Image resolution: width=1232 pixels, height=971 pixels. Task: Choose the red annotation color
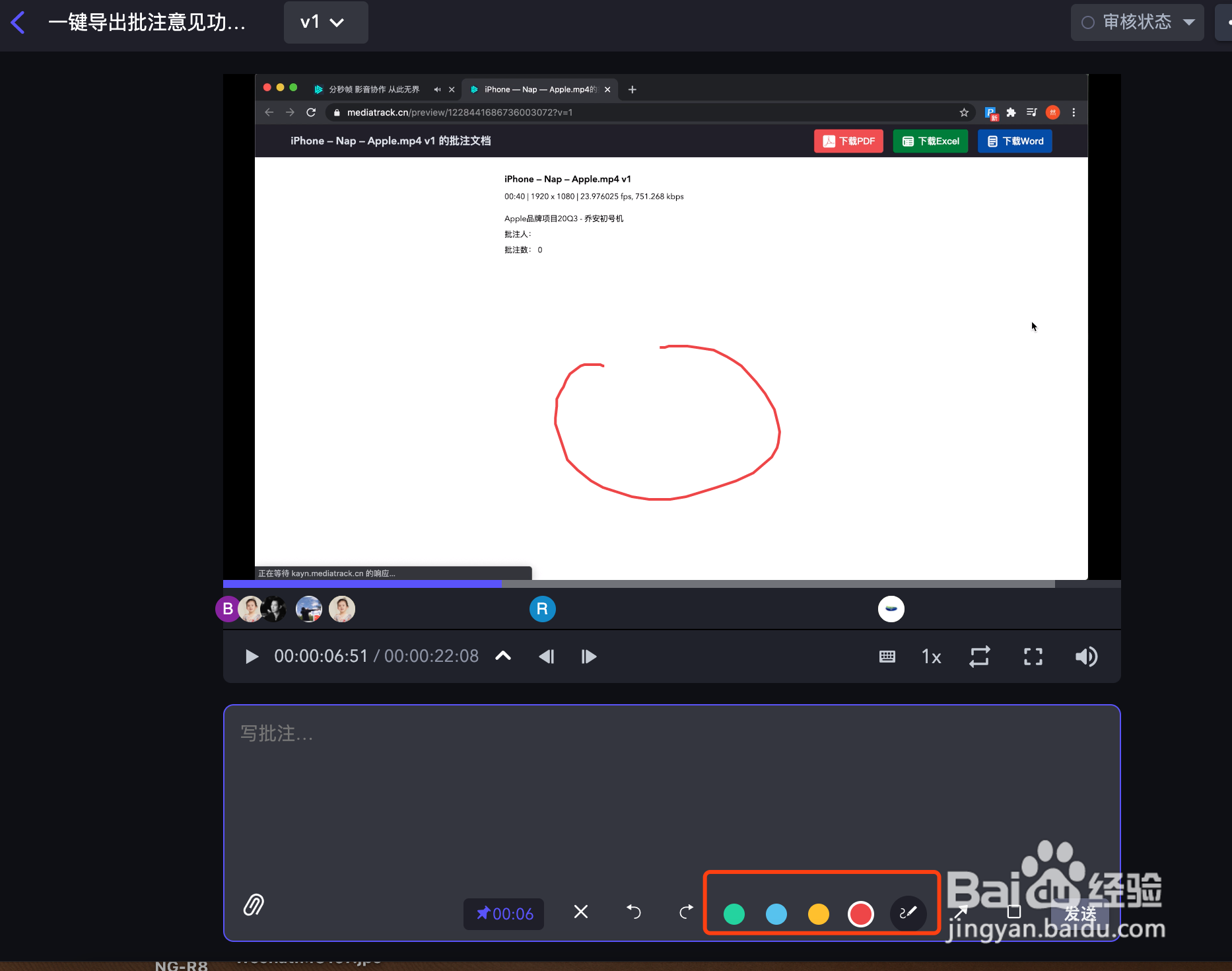pyautogui.click(x=861, y=914)
